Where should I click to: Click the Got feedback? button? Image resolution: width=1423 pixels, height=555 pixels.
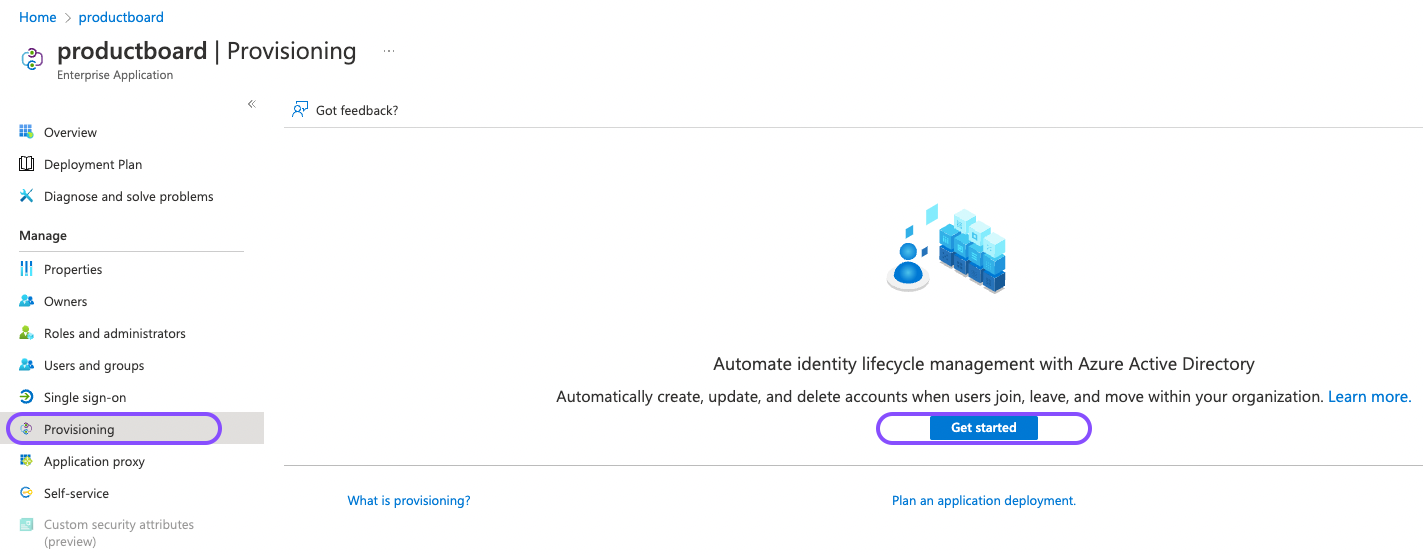(x=345, y=110)
